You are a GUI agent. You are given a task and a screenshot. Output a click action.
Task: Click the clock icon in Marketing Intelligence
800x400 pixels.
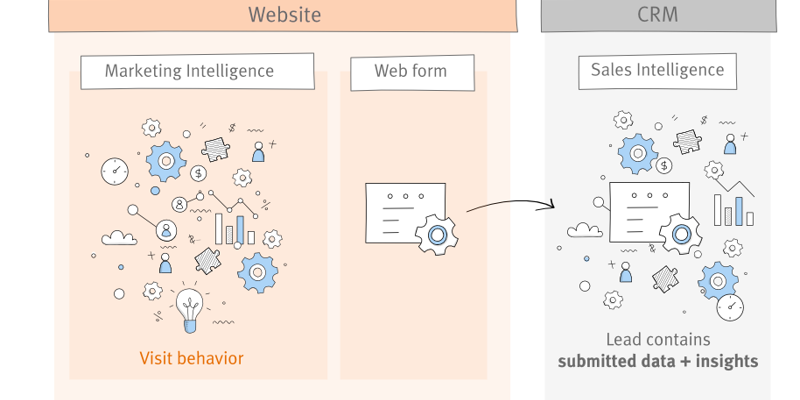[x=115, y=171]
